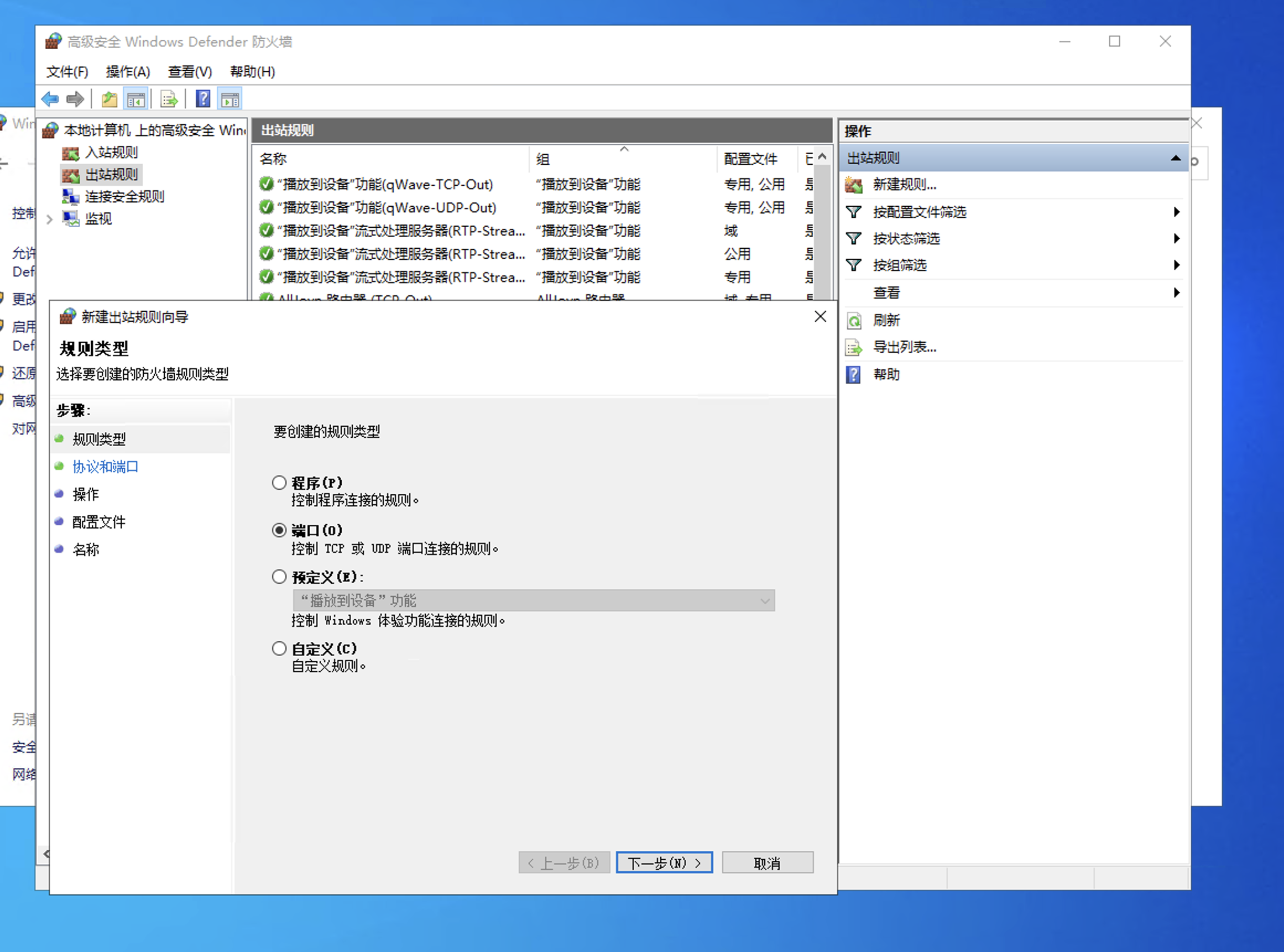Expand the 监视 tree node arrow
The image size is (1284, 952).
tap(50, 219)
